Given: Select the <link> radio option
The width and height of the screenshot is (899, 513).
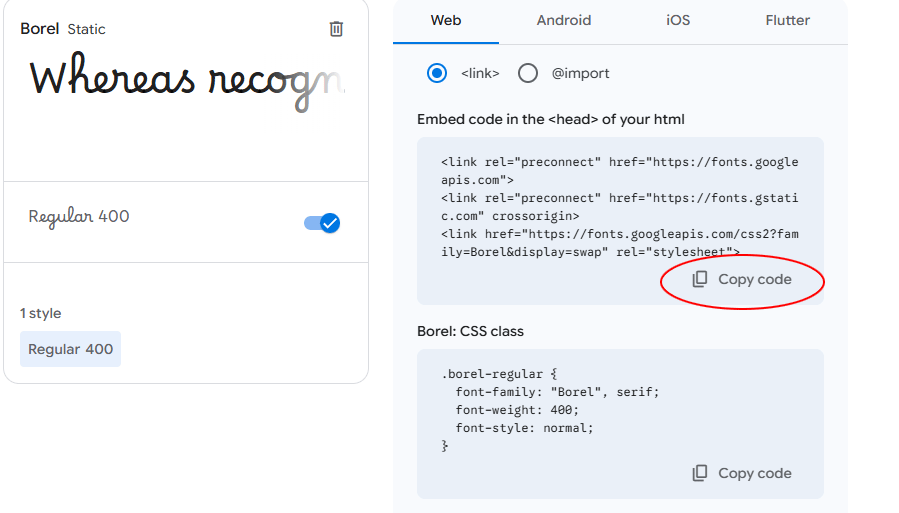Looking at the screenshot, I should (437, 73).
